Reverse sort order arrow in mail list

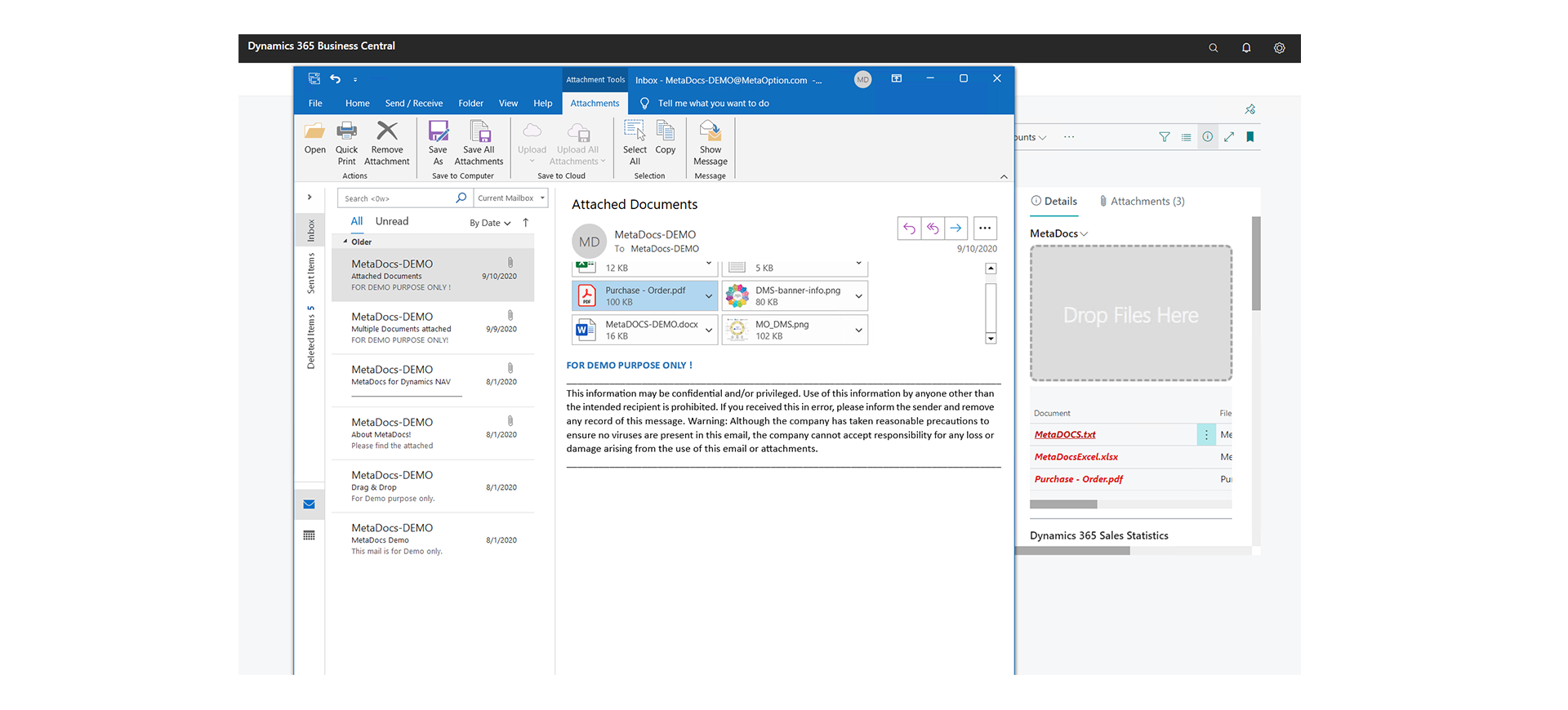[526, 223]
